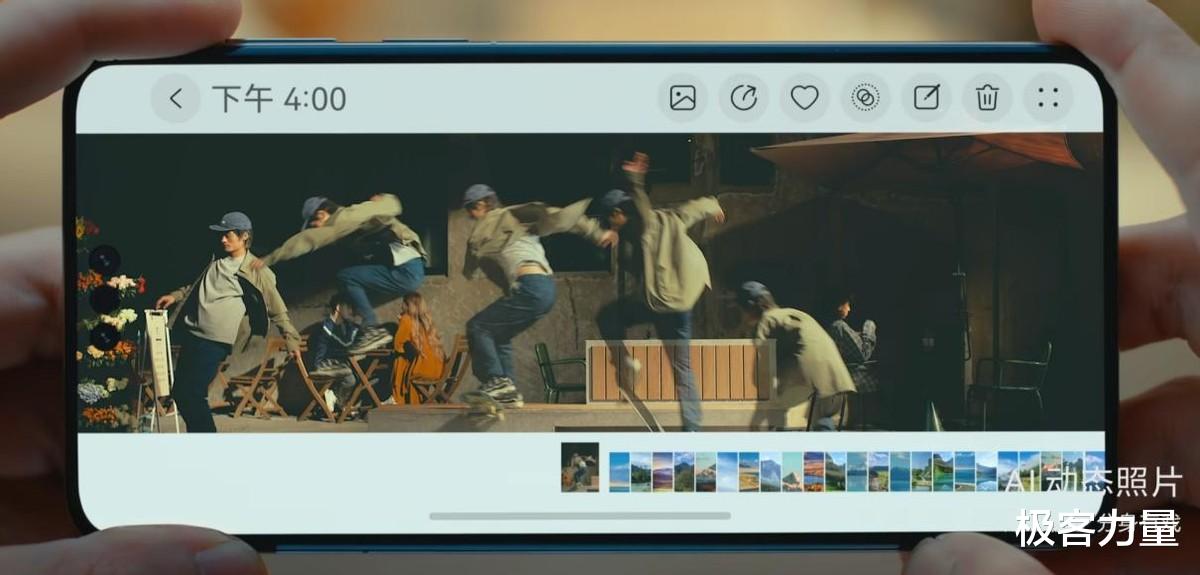Tap the back arrow button

pos(176,98)
